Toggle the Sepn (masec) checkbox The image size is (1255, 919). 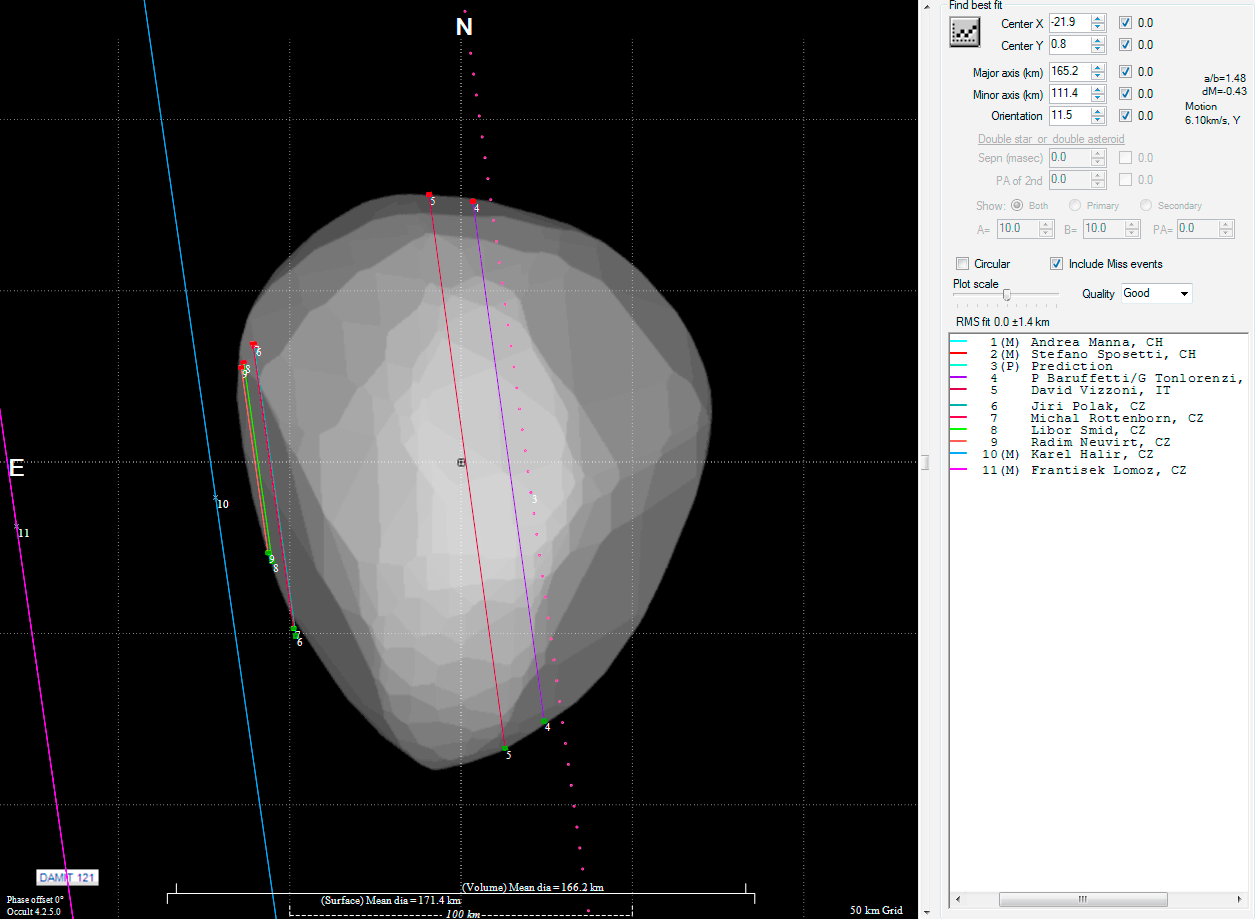tap(1126, 158)
